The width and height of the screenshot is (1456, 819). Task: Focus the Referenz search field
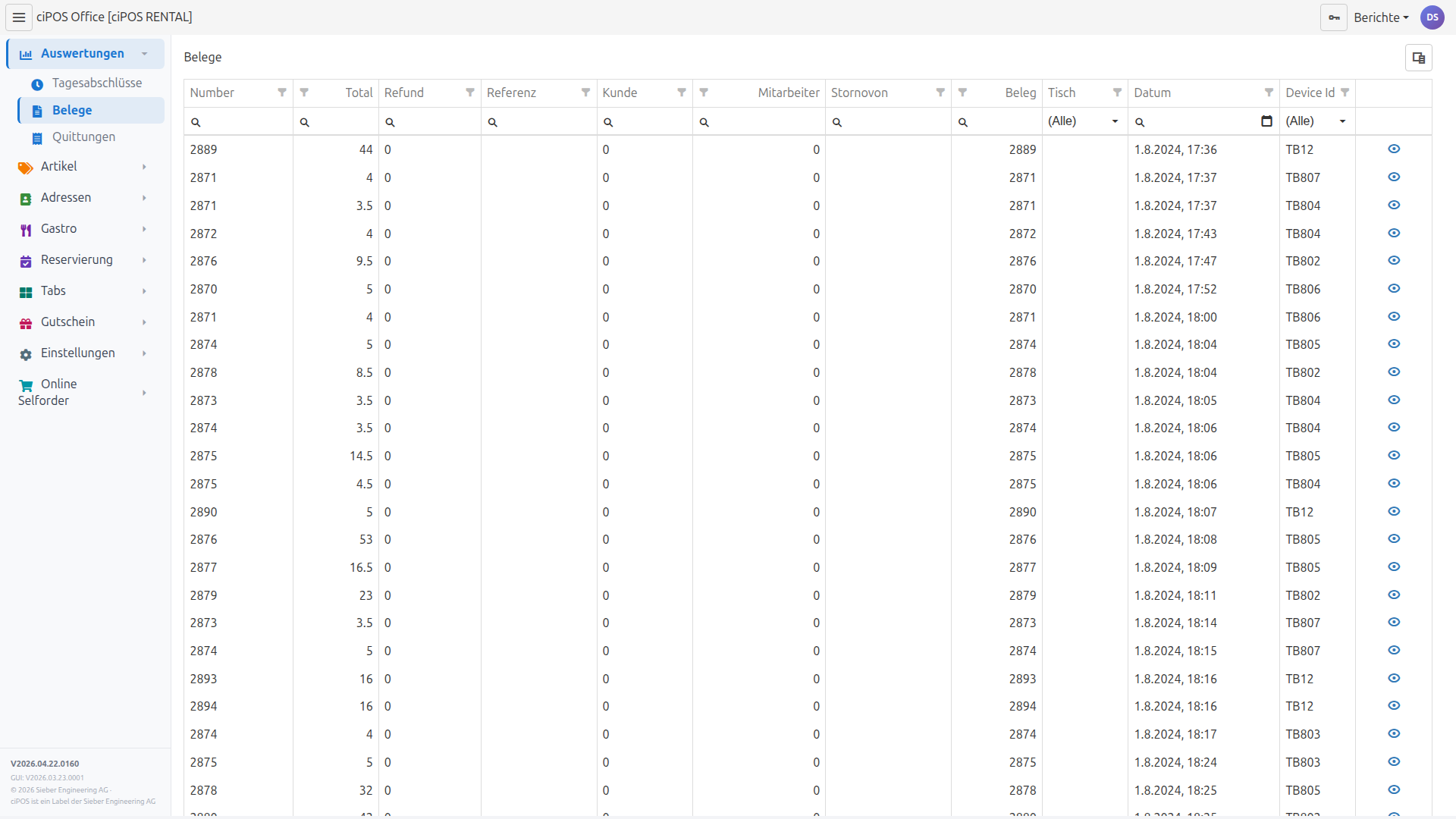click(538, 121)
